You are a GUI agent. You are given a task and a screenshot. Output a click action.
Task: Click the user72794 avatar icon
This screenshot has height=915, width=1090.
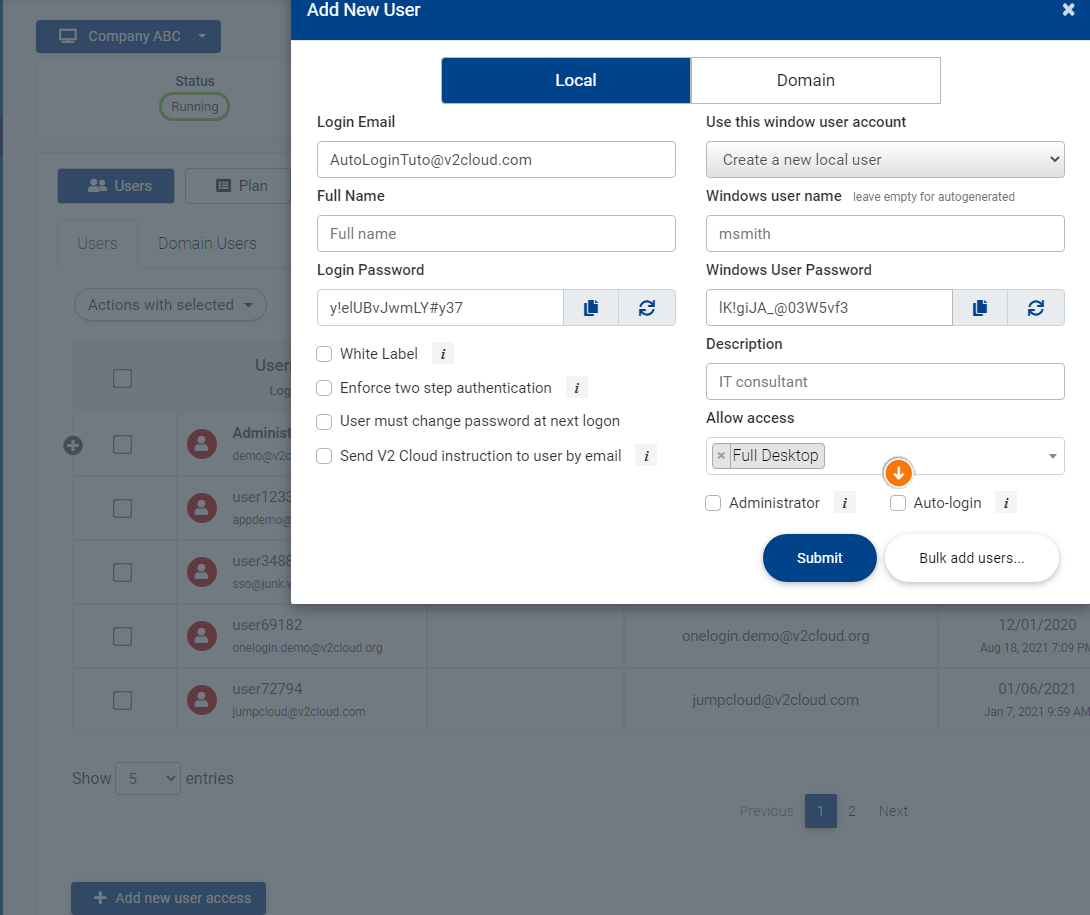pyautogui.click(x=202, y=699)
